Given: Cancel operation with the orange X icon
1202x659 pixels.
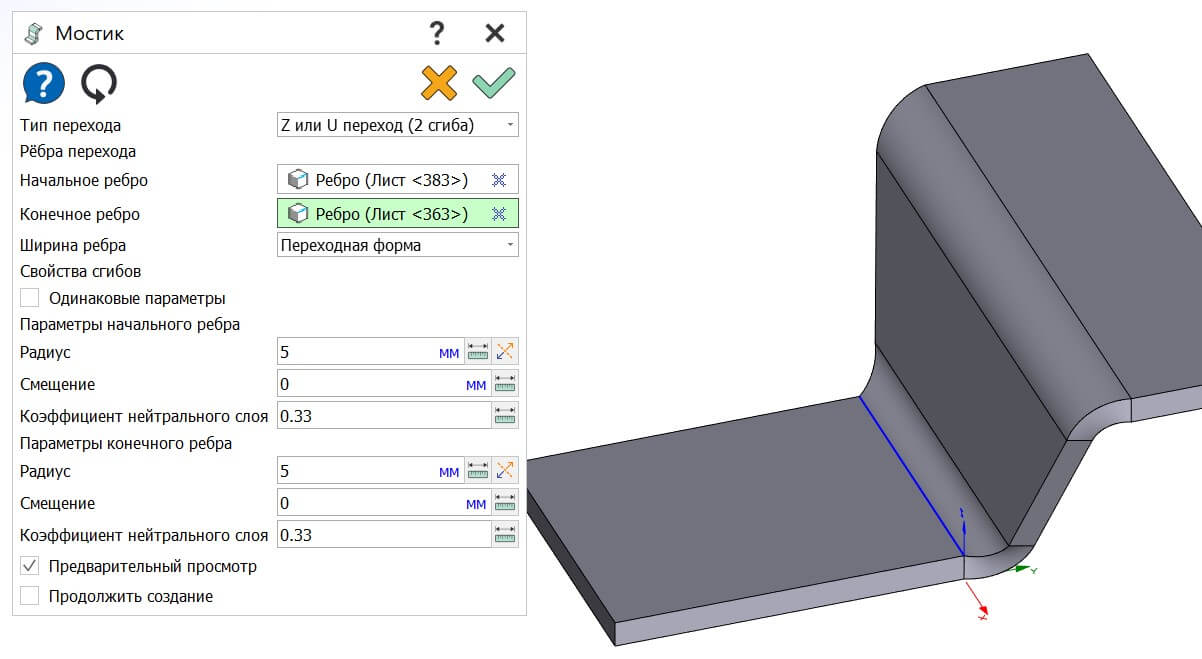Looking at the screenshot, I should [439, 84].
